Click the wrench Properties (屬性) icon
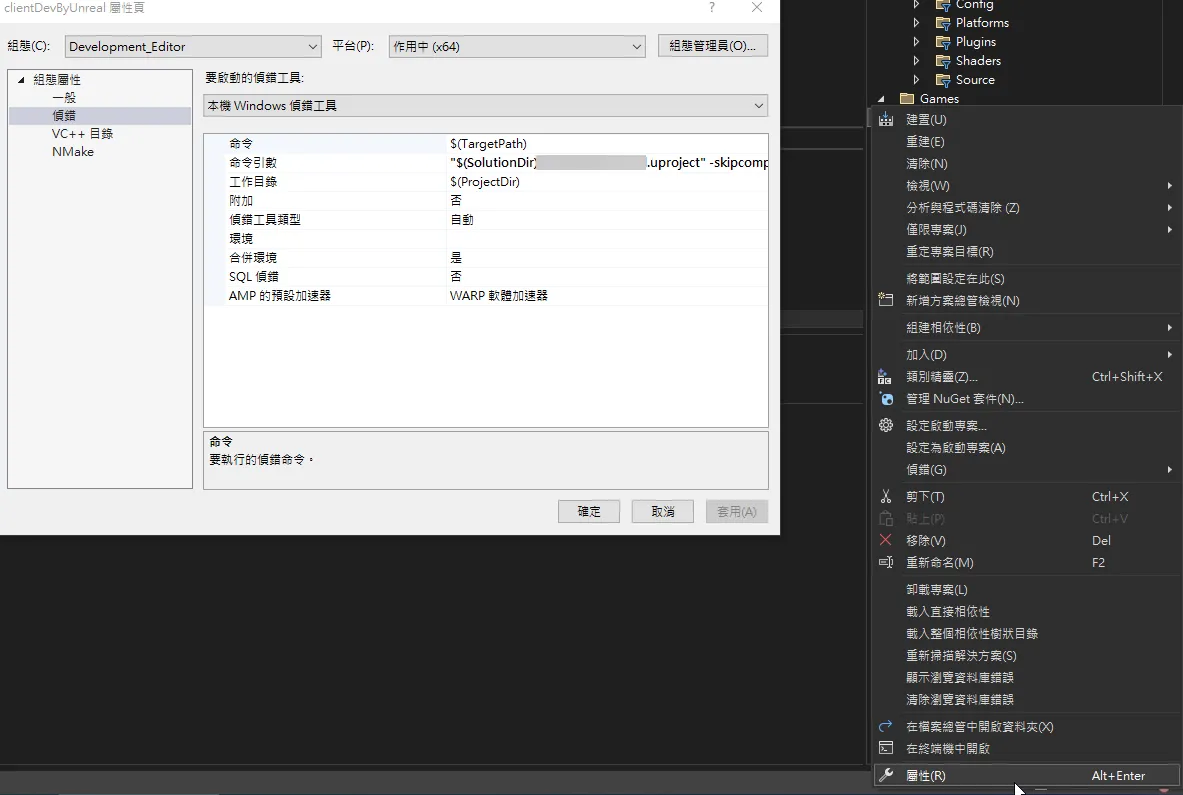Image resolution: width=1183 pixels, height=795 pixels. click(x=885, y=776)
